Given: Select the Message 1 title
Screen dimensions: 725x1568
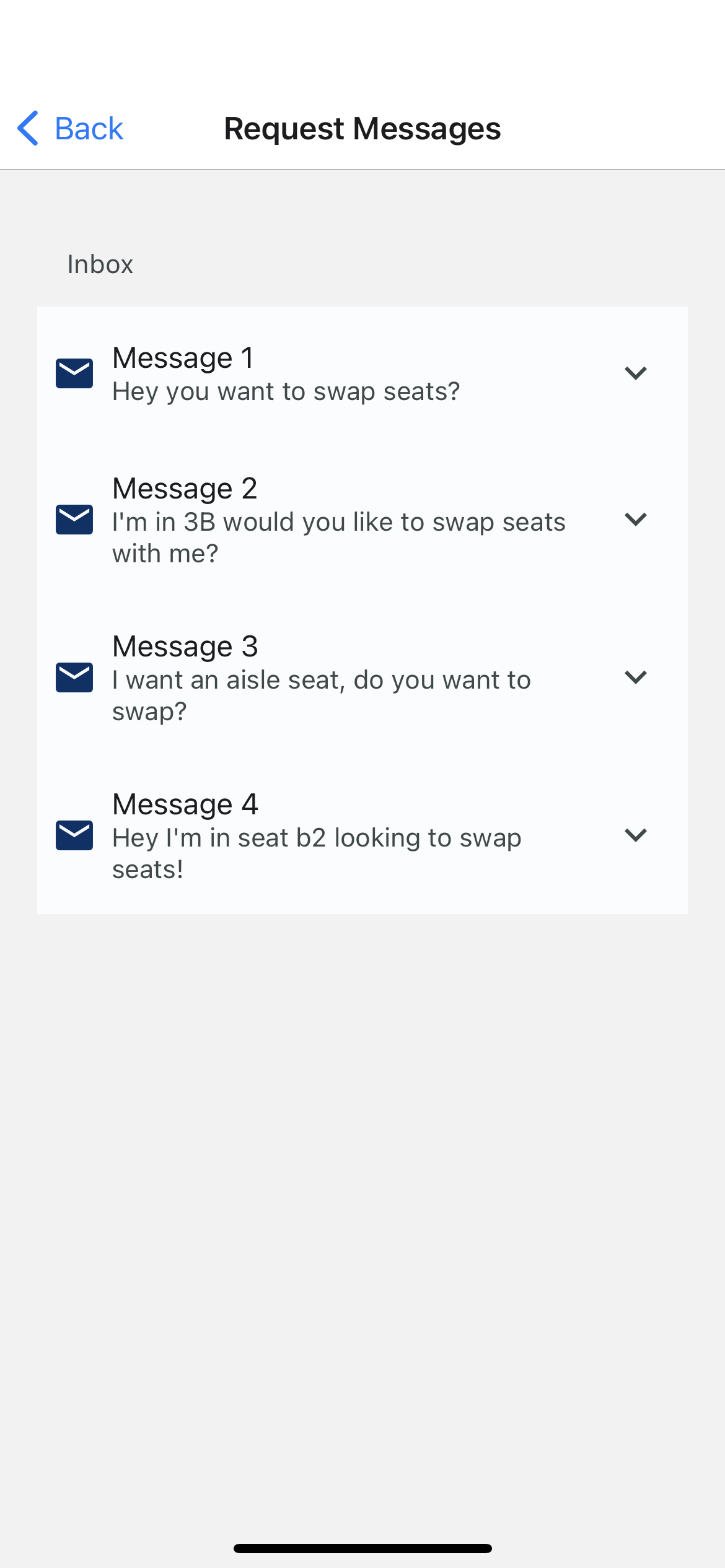Looking at the screenshot, I should [x=183, y=358].
